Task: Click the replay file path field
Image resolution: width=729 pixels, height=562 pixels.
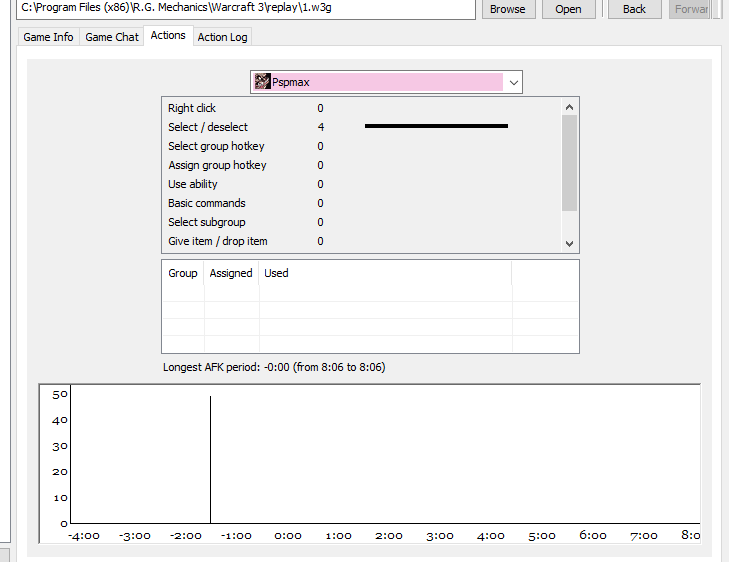Action: (246, 8)
